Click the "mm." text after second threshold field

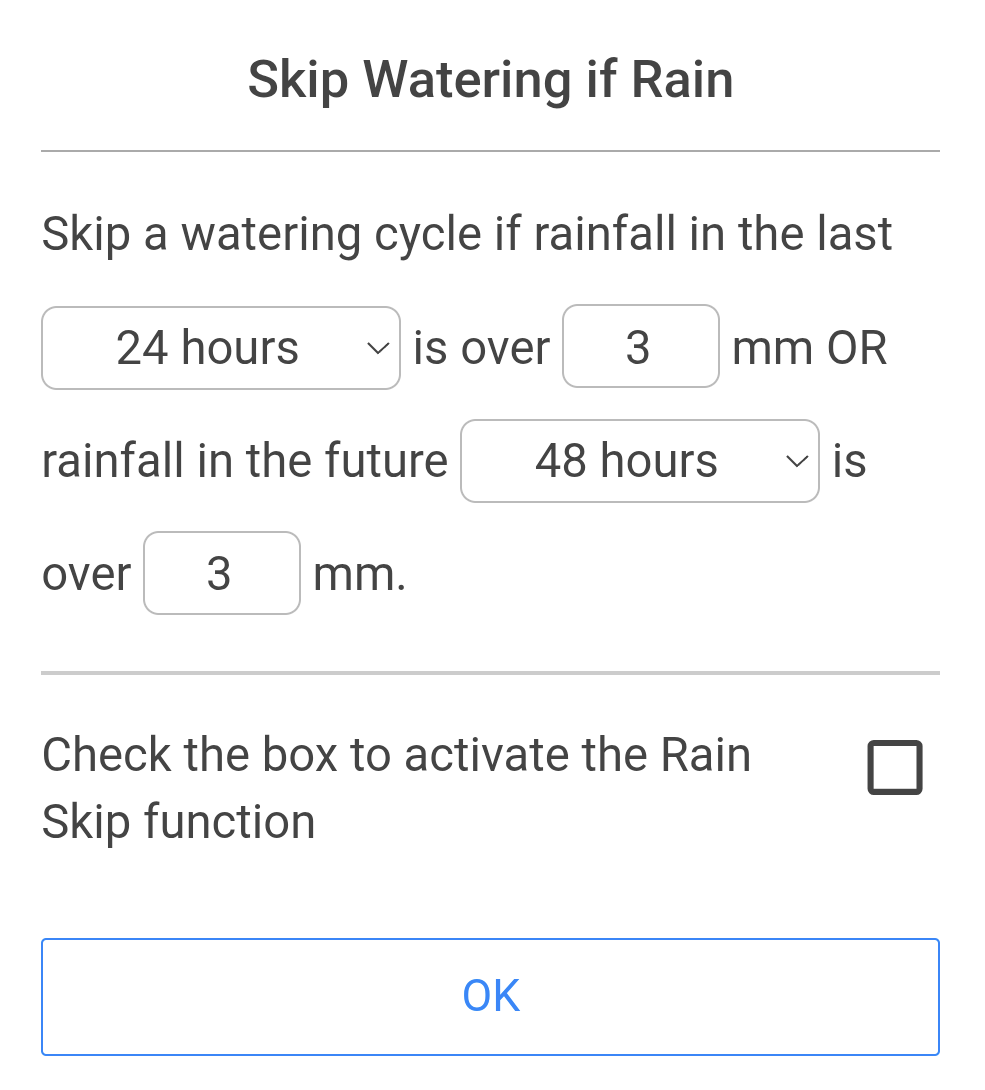click(360, 574)
